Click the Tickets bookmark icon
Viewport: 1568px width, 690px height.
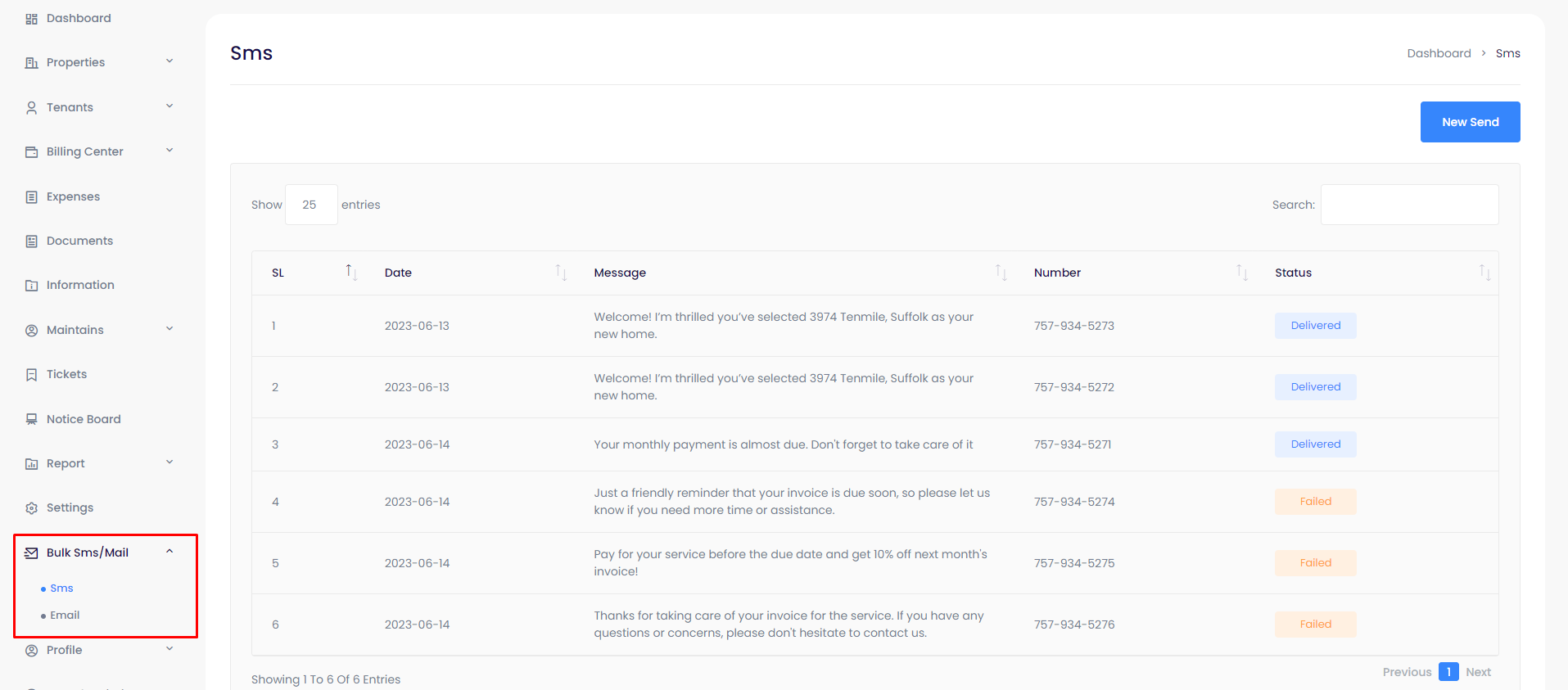(x=31, y=375)
